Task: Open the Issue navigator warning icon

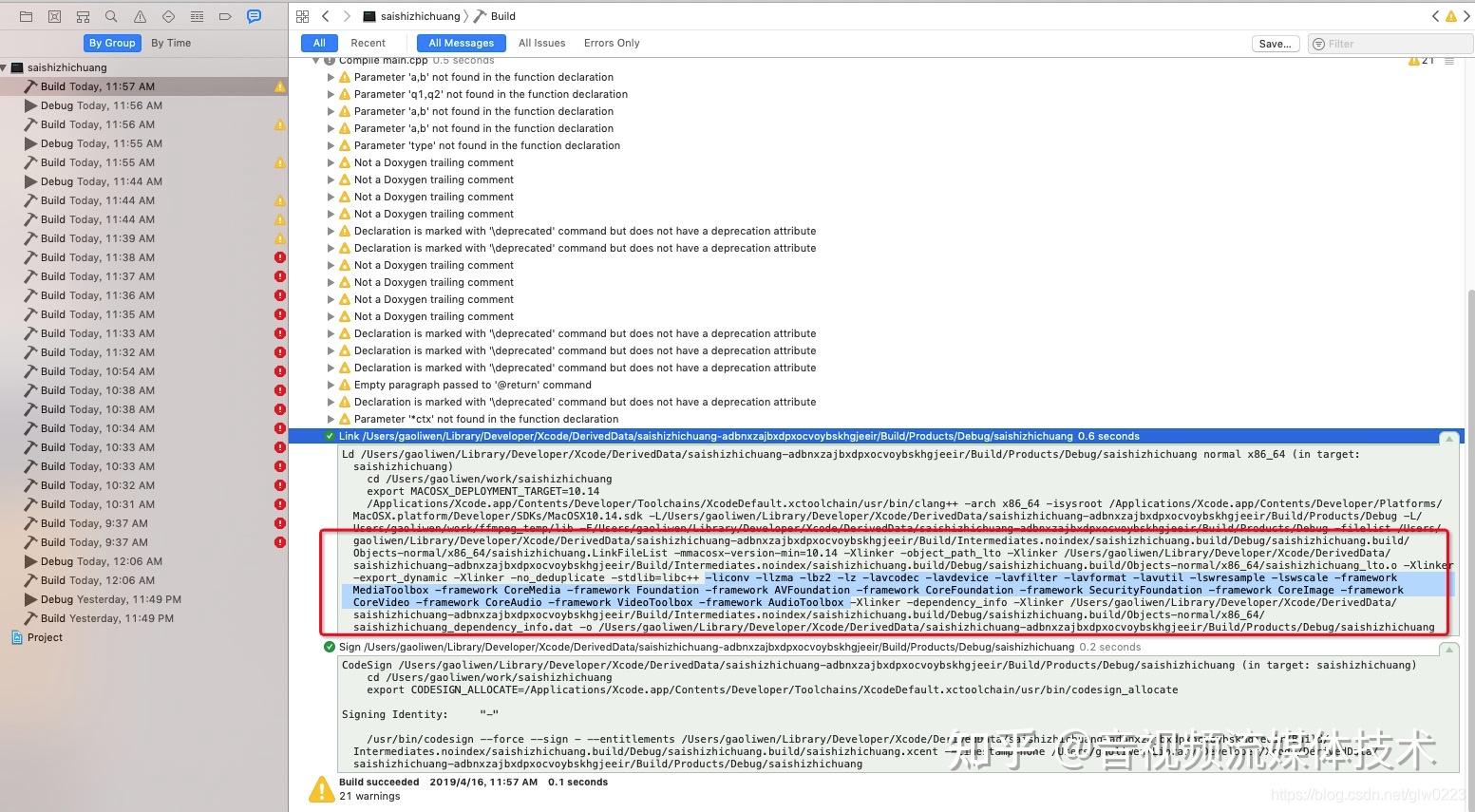Action: click(140, 16)
